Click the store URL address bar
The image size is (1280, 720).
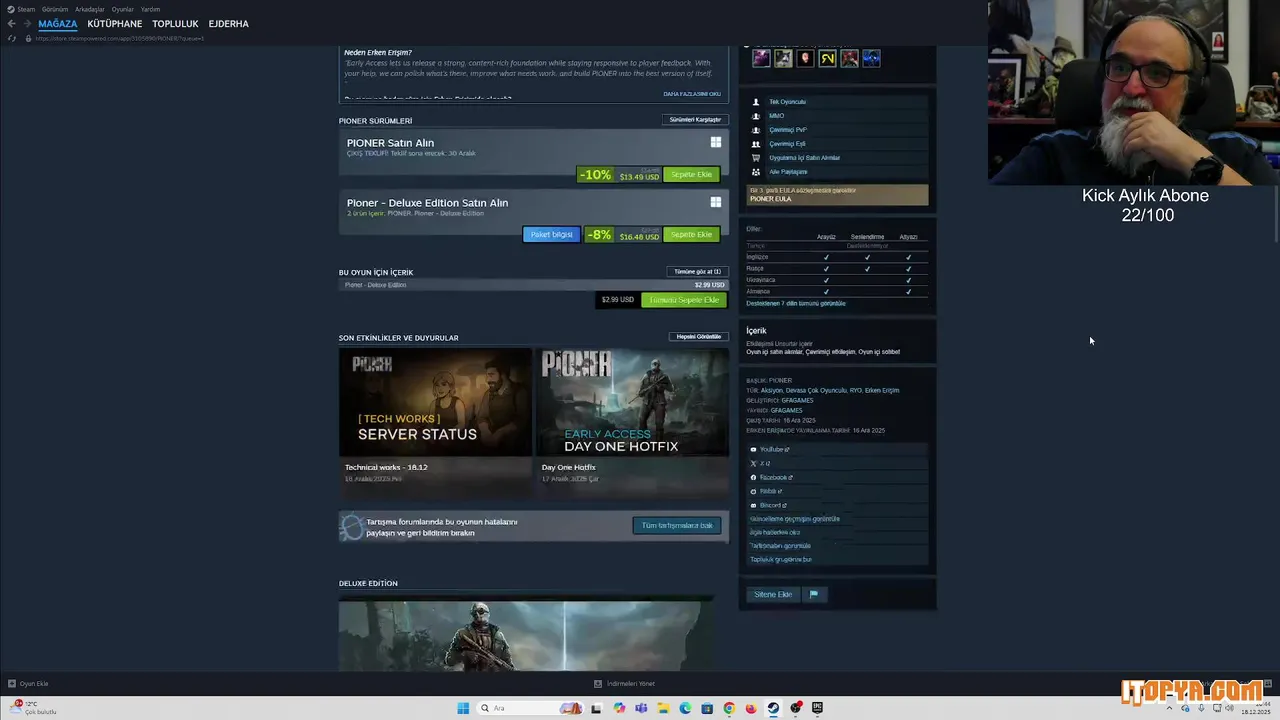coord(120,38)
